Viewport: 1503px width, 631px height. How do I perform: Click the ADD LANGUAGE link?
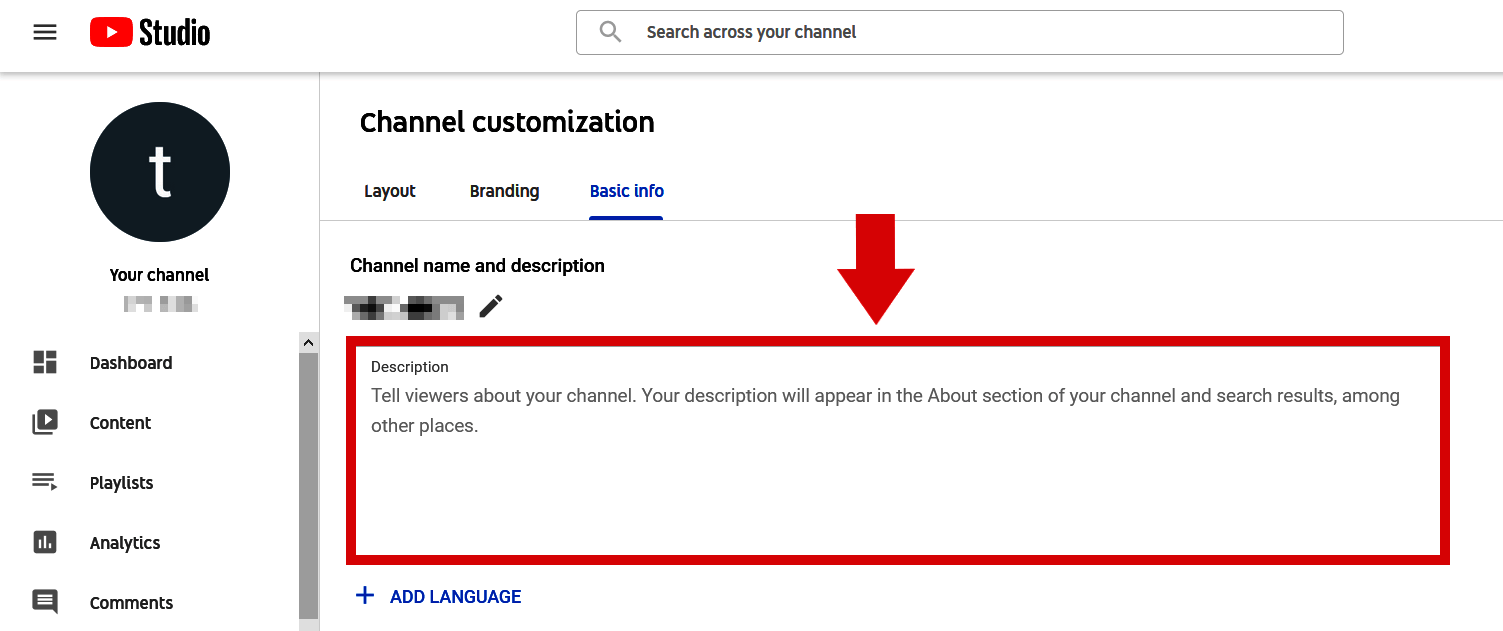[x=455, y=596]
